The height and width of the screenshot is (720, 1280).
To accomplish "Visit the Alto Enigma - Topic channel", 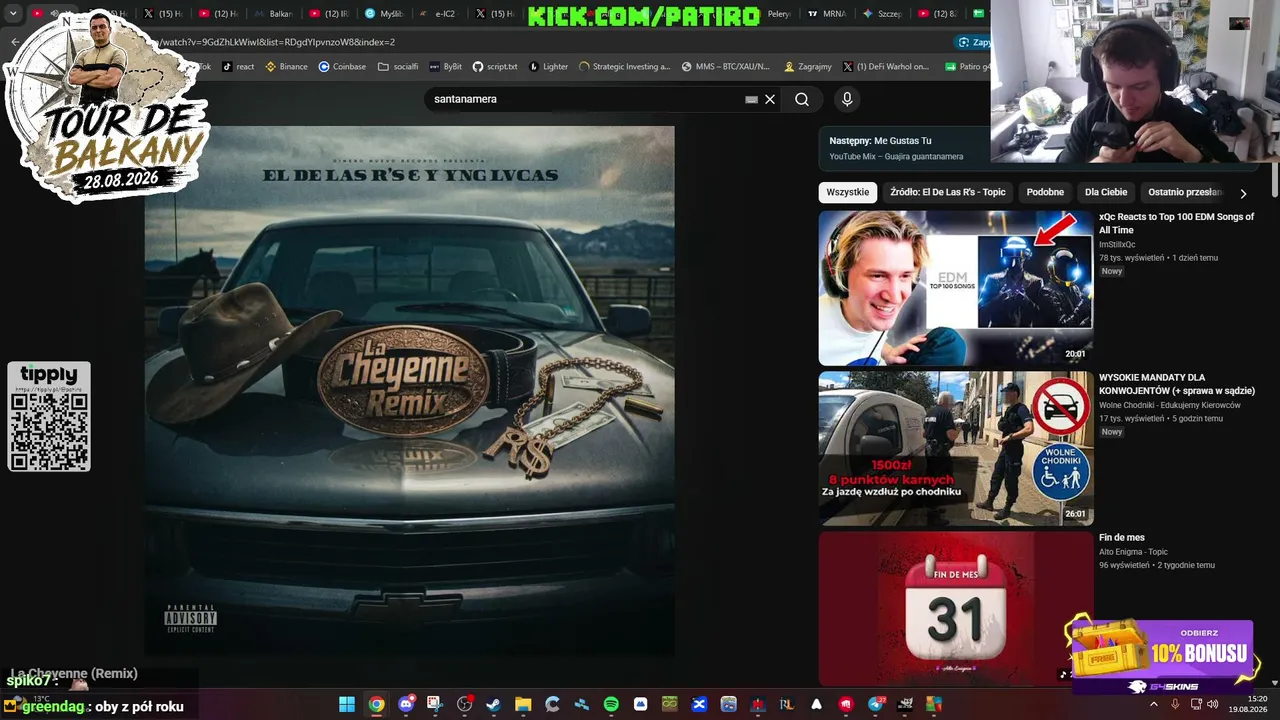I will (1133, 552).
